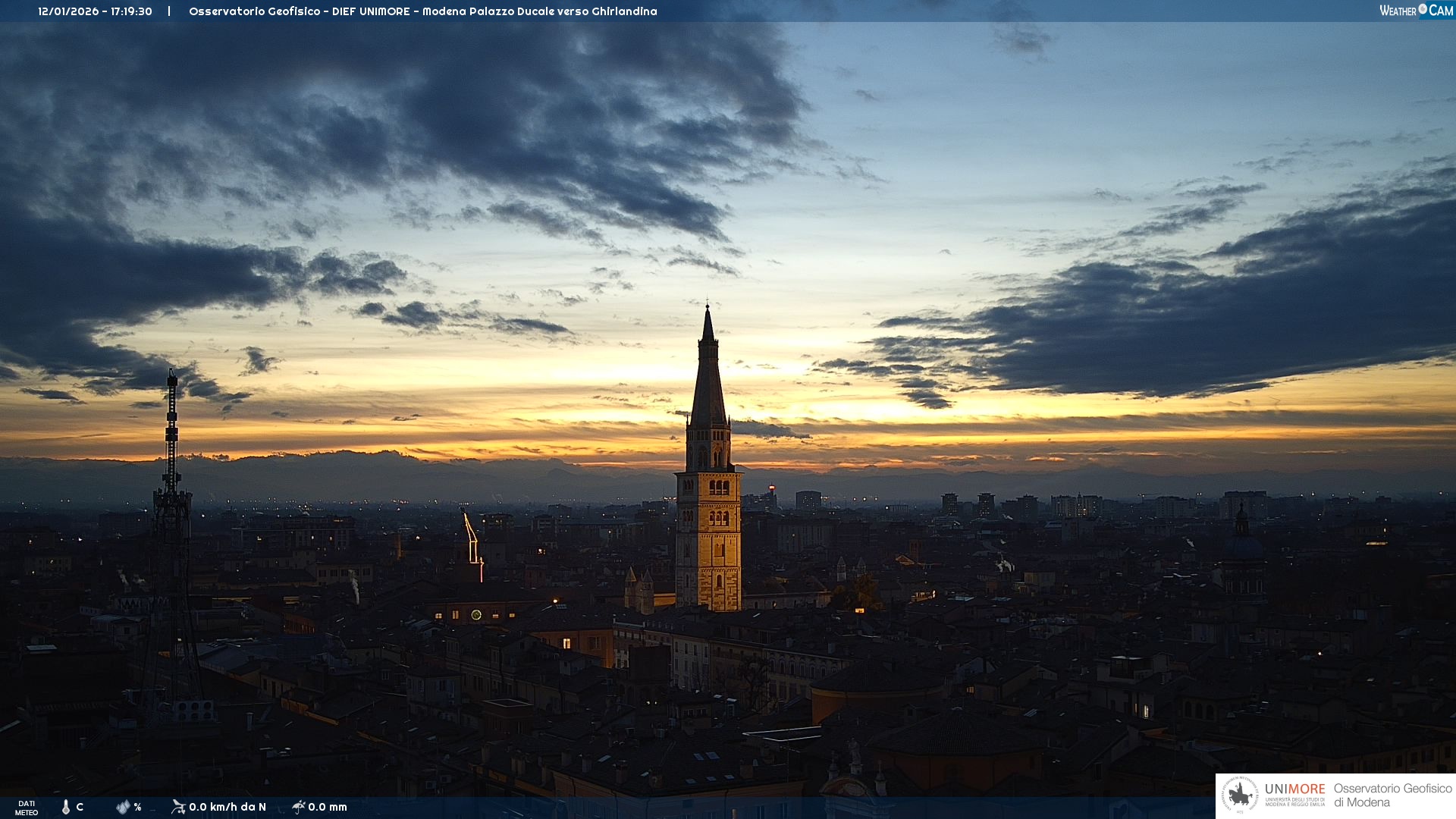Click the illuminated clock face on building
Screen dimensions: 1456x819
point(476,614)
